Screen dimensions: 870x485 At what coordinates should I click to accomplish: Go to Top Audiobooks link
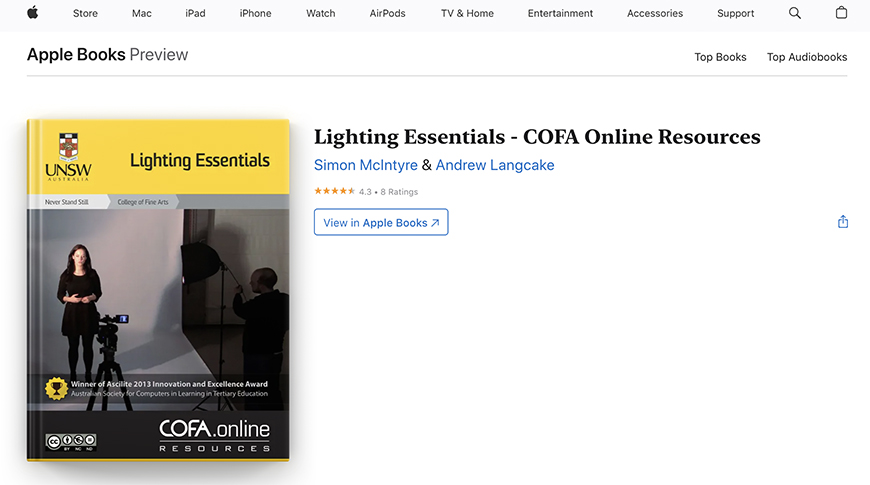[807, 57]
